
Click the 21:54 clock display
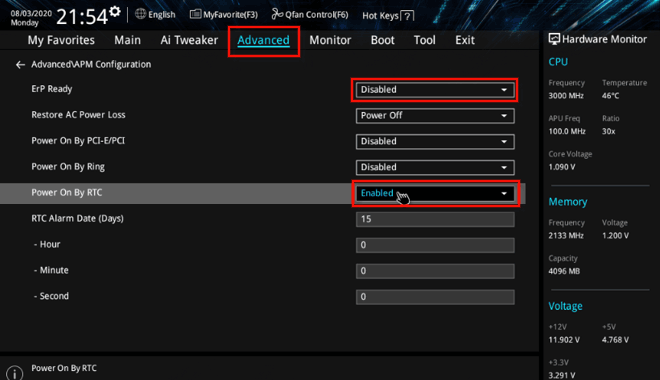pyautogui.click(x=82, y=17)
